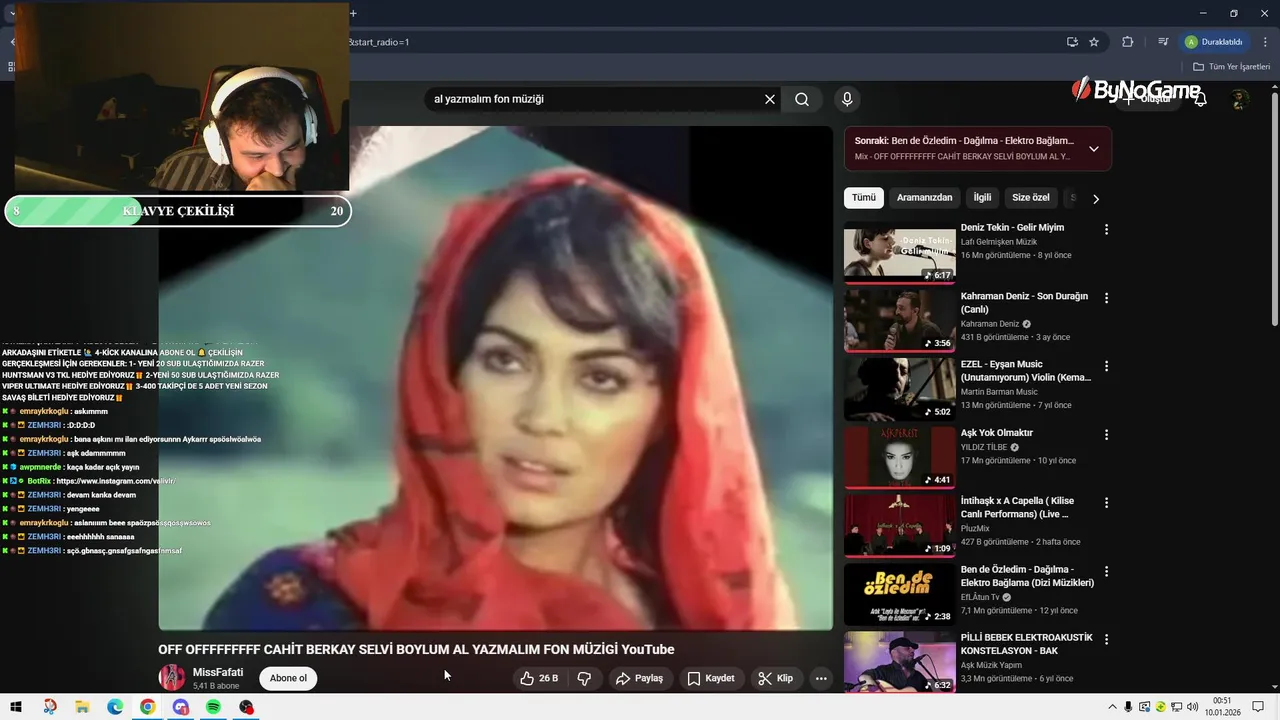Viewport: 1280px width, 720px height.
Task: Open Chrome media controls icon
Action: 1163,42
